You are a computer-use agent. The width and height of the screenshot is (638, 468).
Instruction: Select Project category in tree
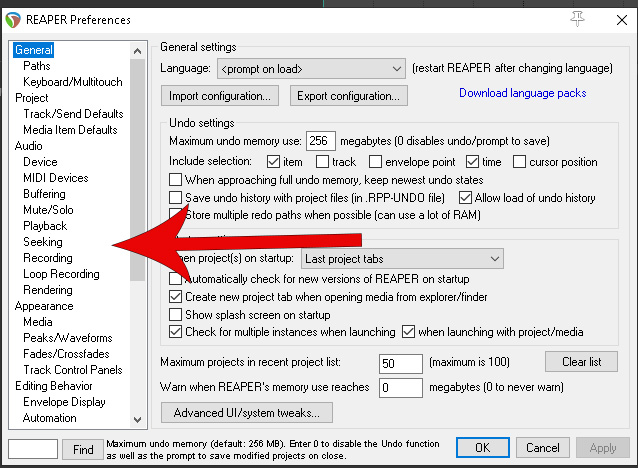click(x=31, y=98)
